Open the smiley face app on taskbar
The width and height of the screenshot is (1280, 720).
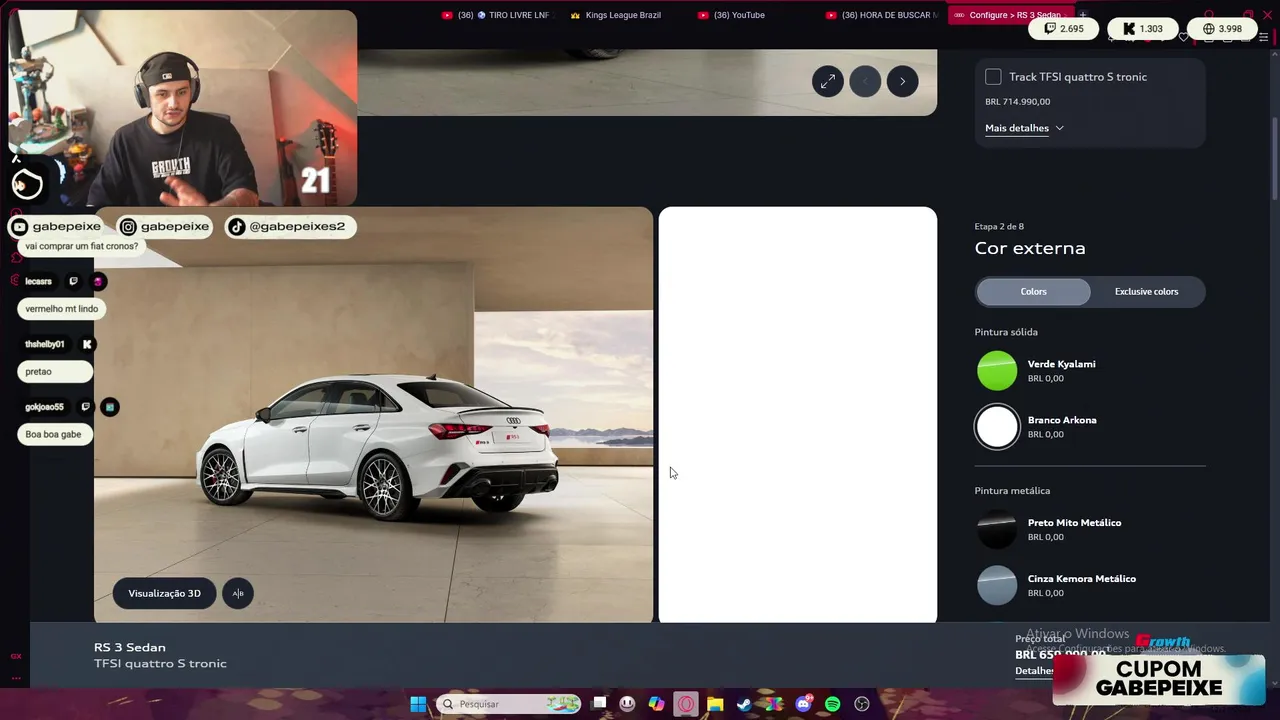(627, 704)
